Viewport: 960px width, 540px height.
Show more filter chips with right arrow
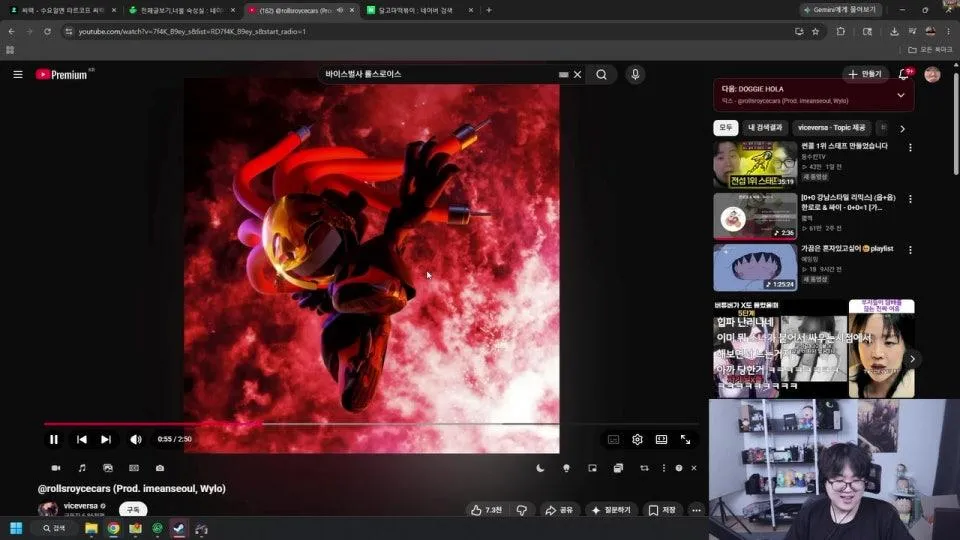coord(902,129)
